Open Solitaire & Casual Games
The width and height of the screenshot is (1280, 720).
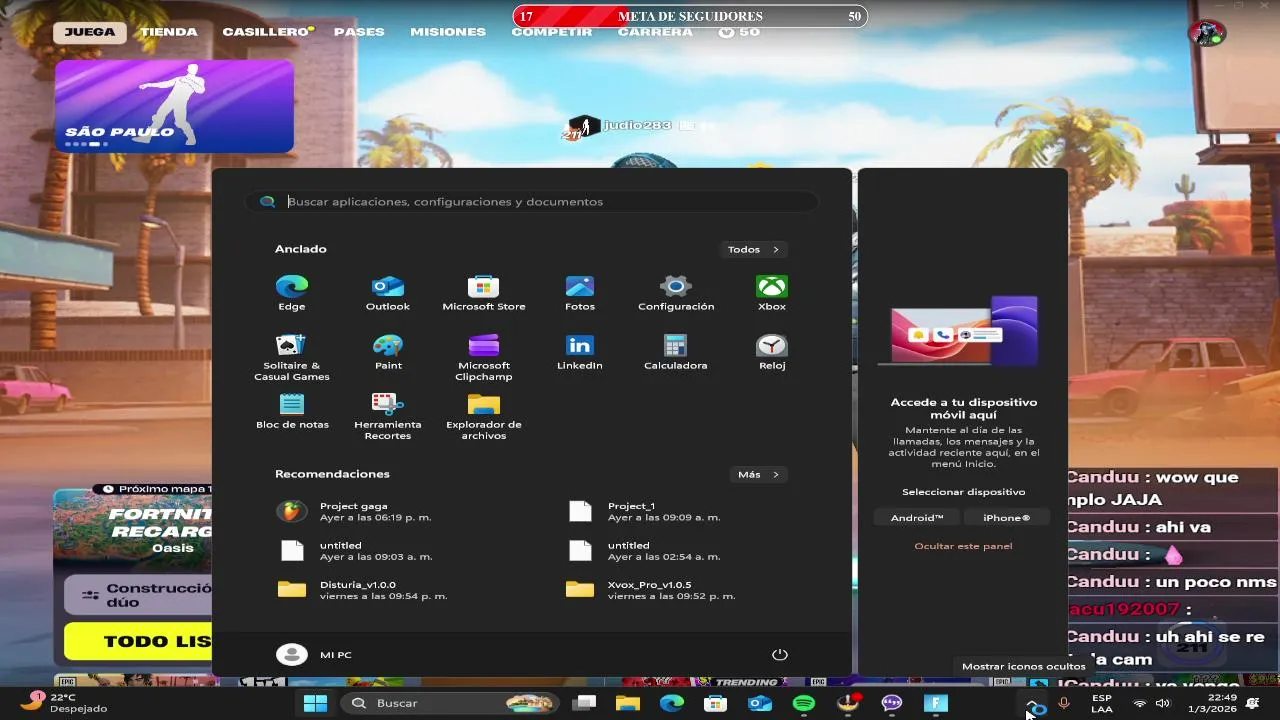[x=292, y=357]
